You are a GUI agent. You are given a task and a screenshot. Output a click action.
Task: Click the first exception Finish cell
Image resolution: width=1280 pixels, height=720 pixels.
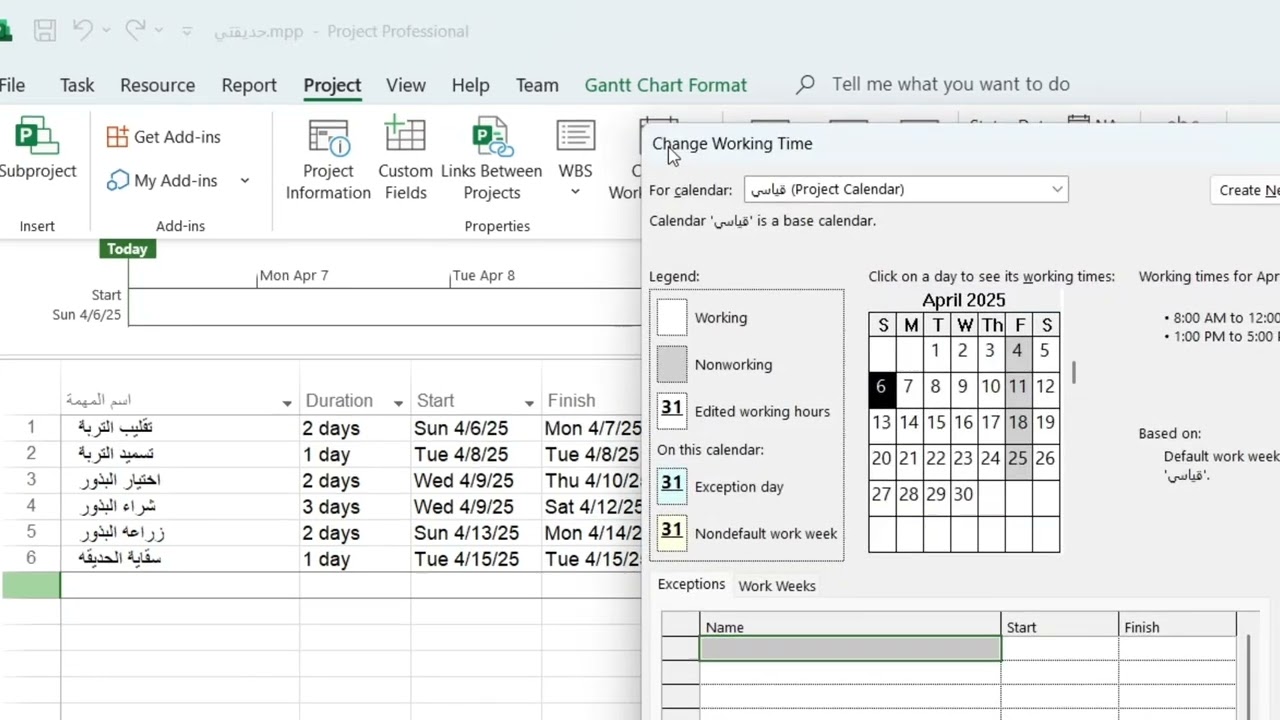[1178, 649]
